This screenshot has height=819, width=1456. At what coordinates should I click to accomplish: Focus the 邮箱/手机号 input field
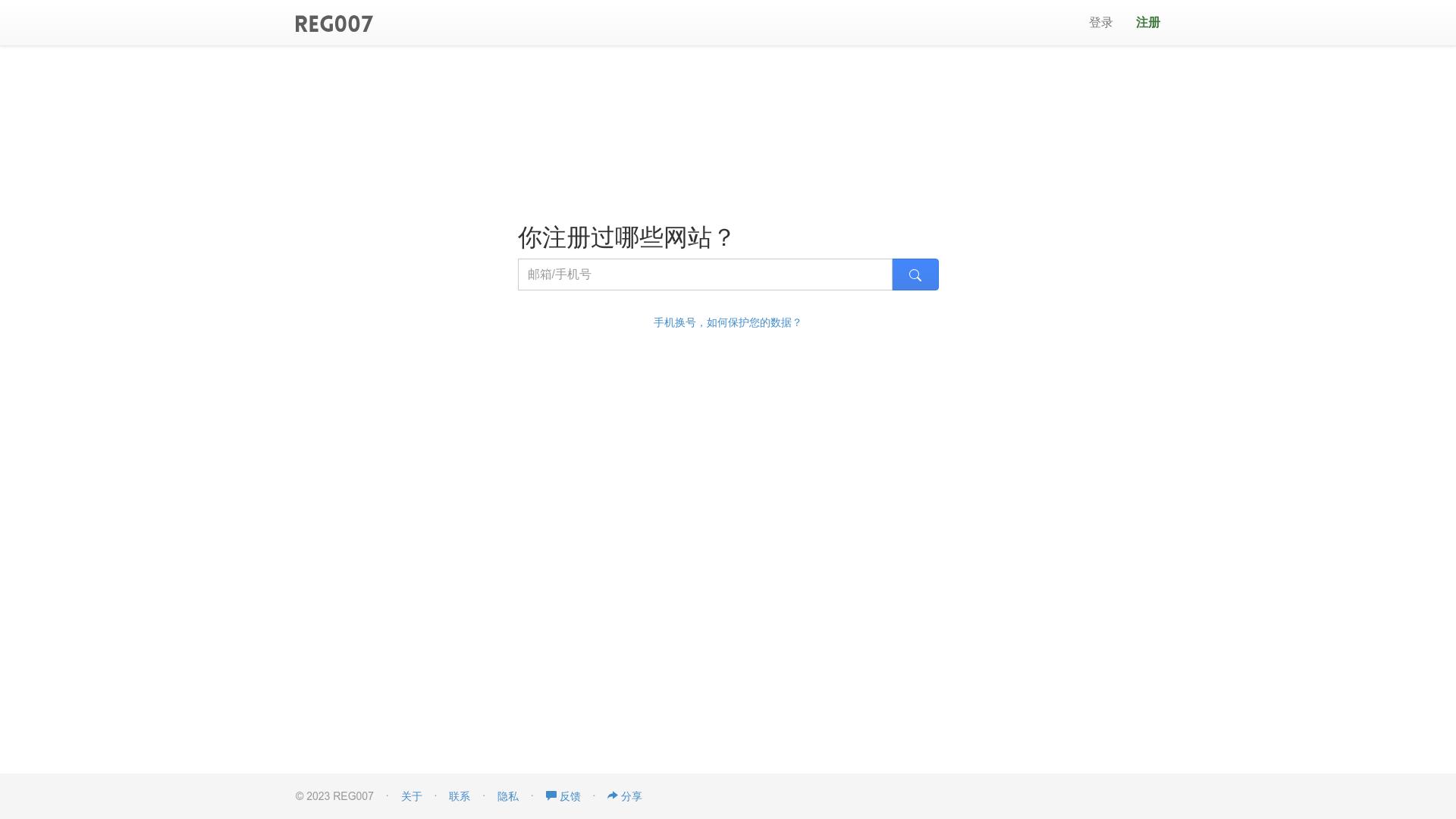click(x=705, y=275)
